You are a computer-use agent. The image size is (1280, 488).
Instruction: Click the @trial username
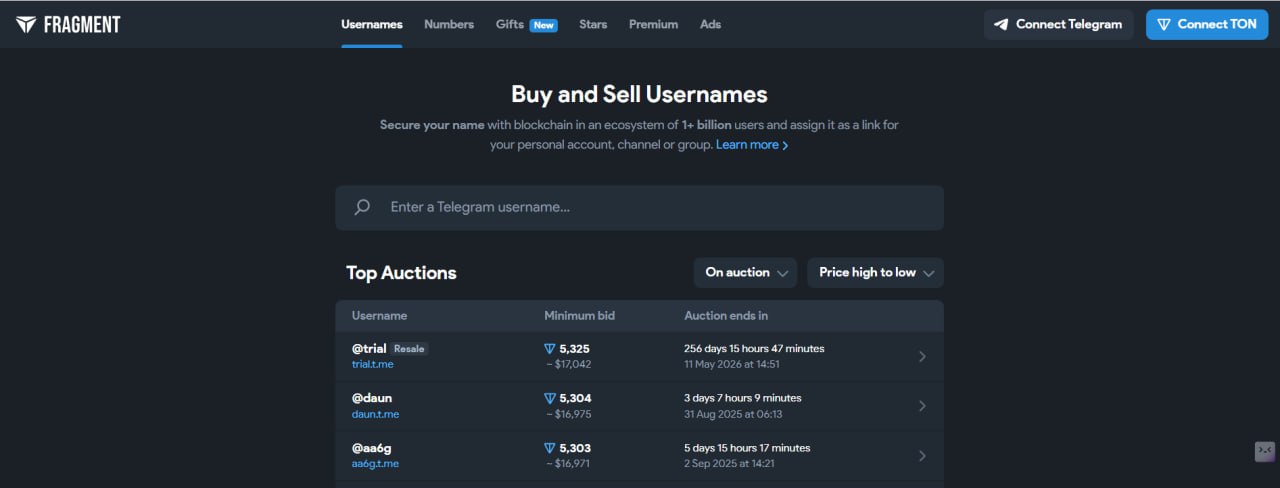click(369, 348)
